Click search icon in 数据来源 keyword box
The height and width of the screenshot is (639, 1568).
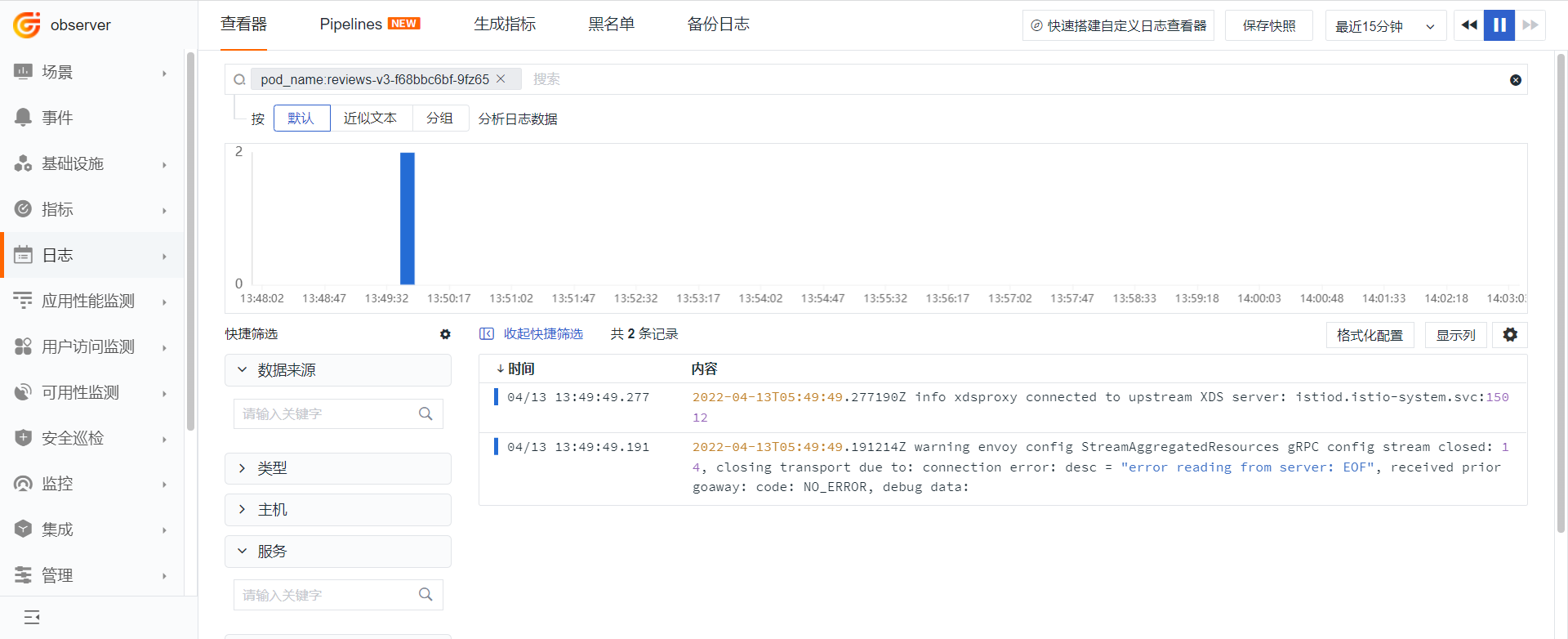425,414
